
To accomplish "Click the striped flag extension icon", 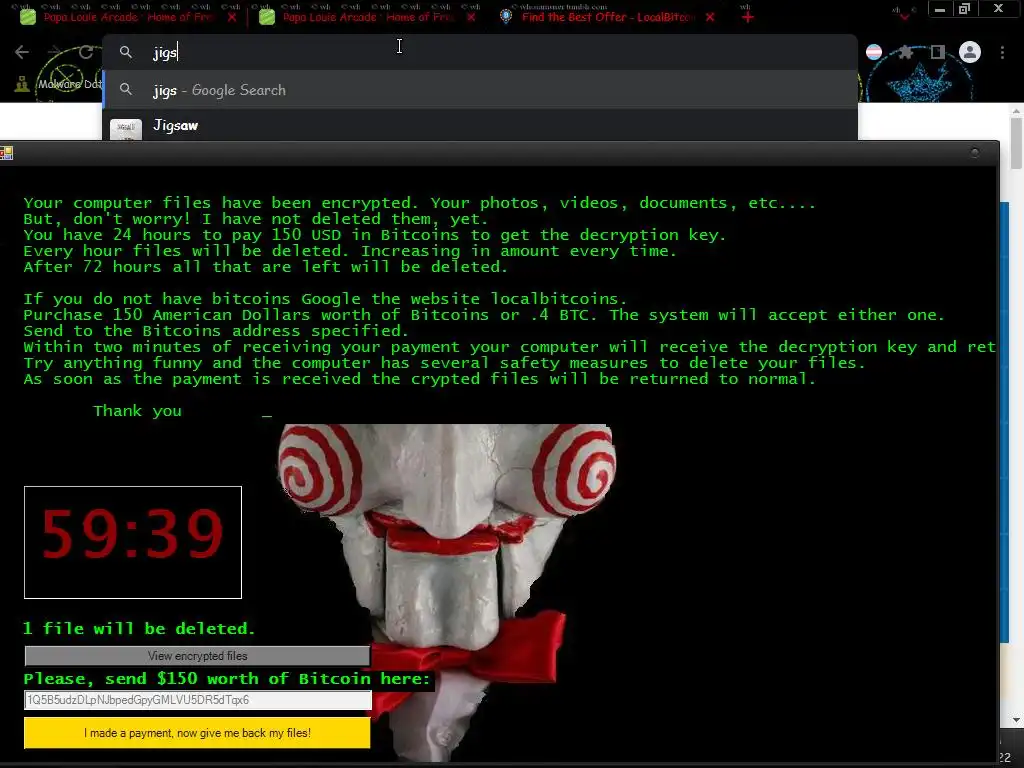I will point(874,52).
